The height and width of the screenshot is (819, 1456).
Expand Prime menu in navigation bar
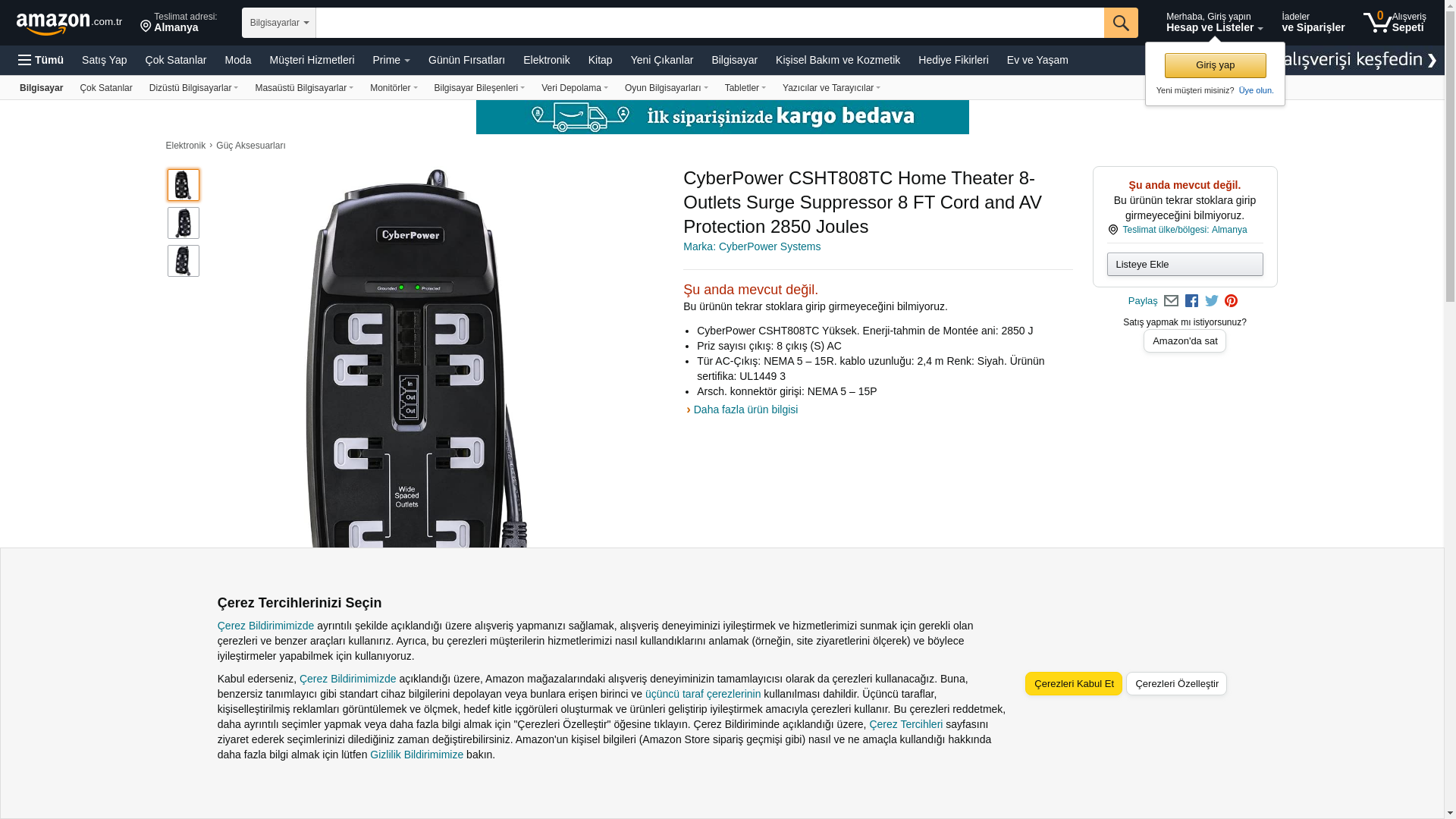[391, 60]
